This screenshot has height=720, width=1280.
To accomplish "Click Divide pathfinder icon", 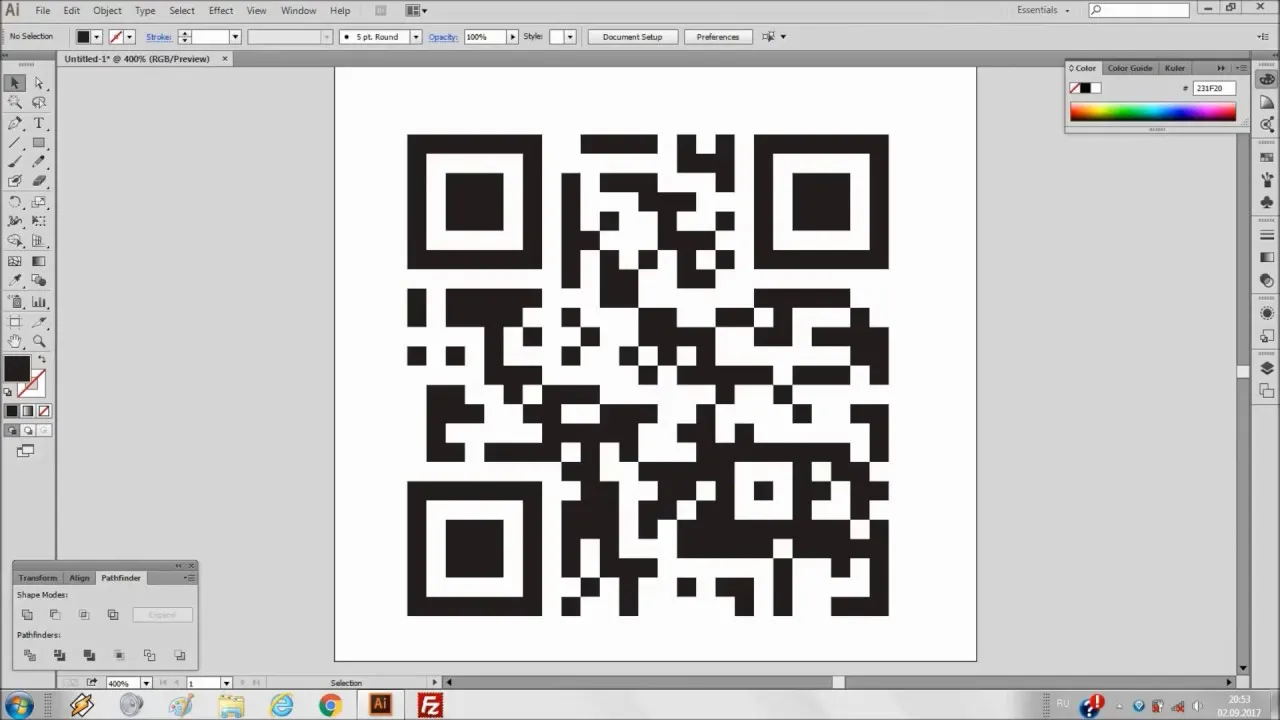I will point(29,655).
